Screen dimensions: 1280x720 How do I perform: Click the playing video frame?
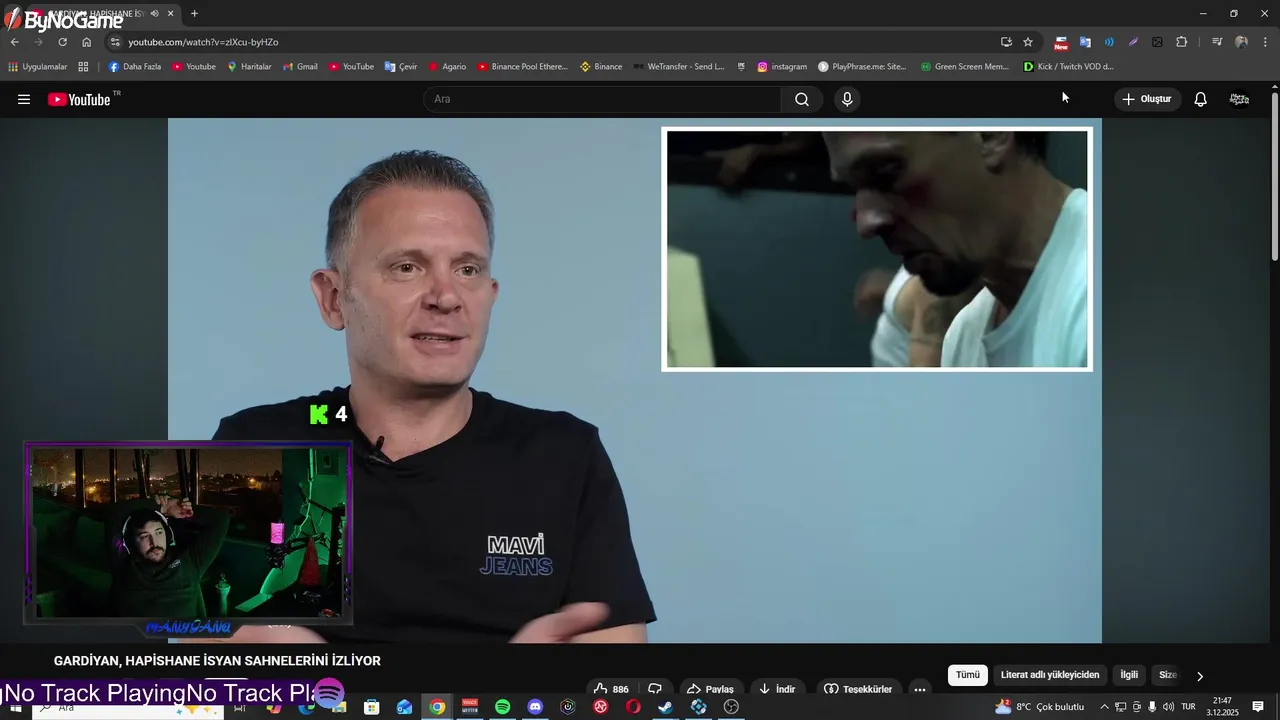(x=634, y=380)
